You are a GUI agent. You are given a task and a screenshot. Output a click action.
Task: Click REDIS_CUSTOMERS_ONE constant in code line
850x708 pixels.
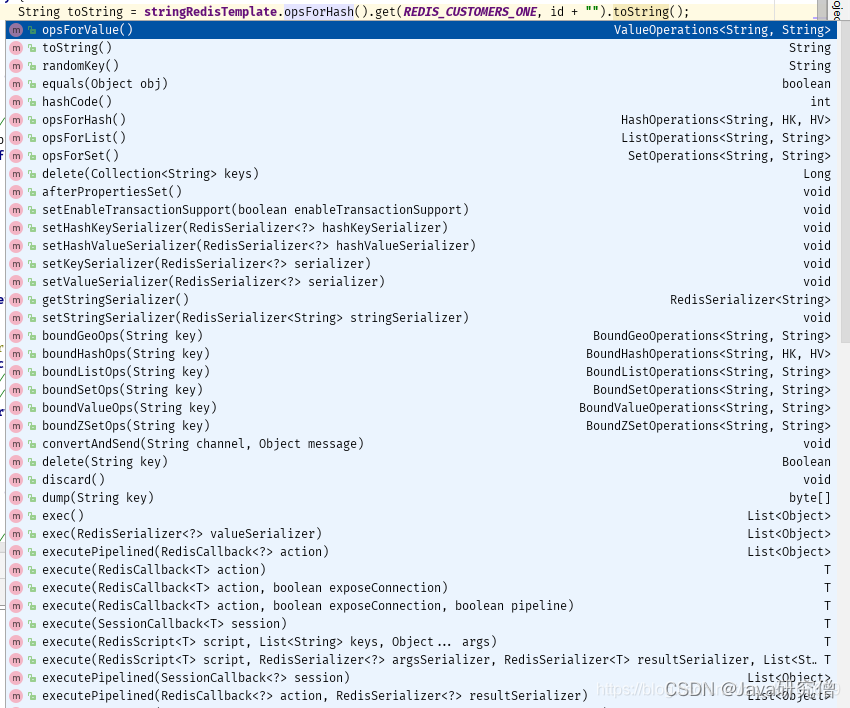point(470,11)
